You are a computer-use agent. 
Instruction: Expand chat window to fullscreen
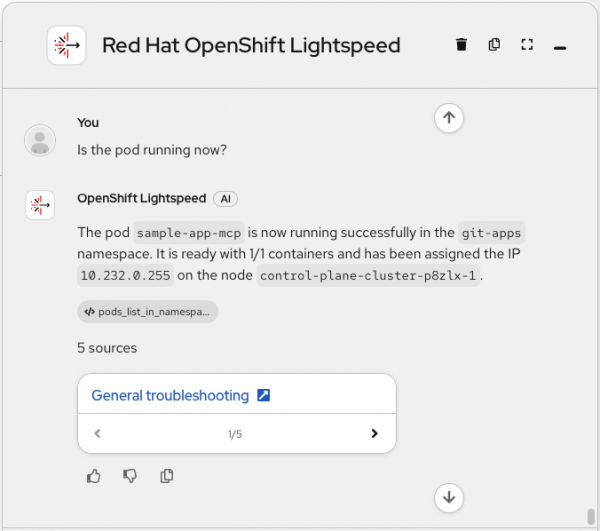[x=527, y=44]
